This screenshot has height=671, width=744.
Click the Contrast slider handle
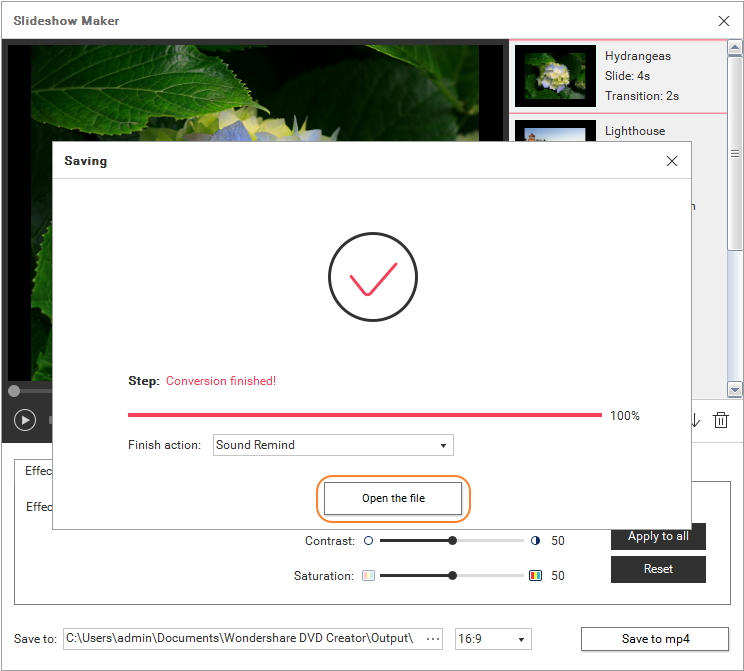(x=453, y=541)
